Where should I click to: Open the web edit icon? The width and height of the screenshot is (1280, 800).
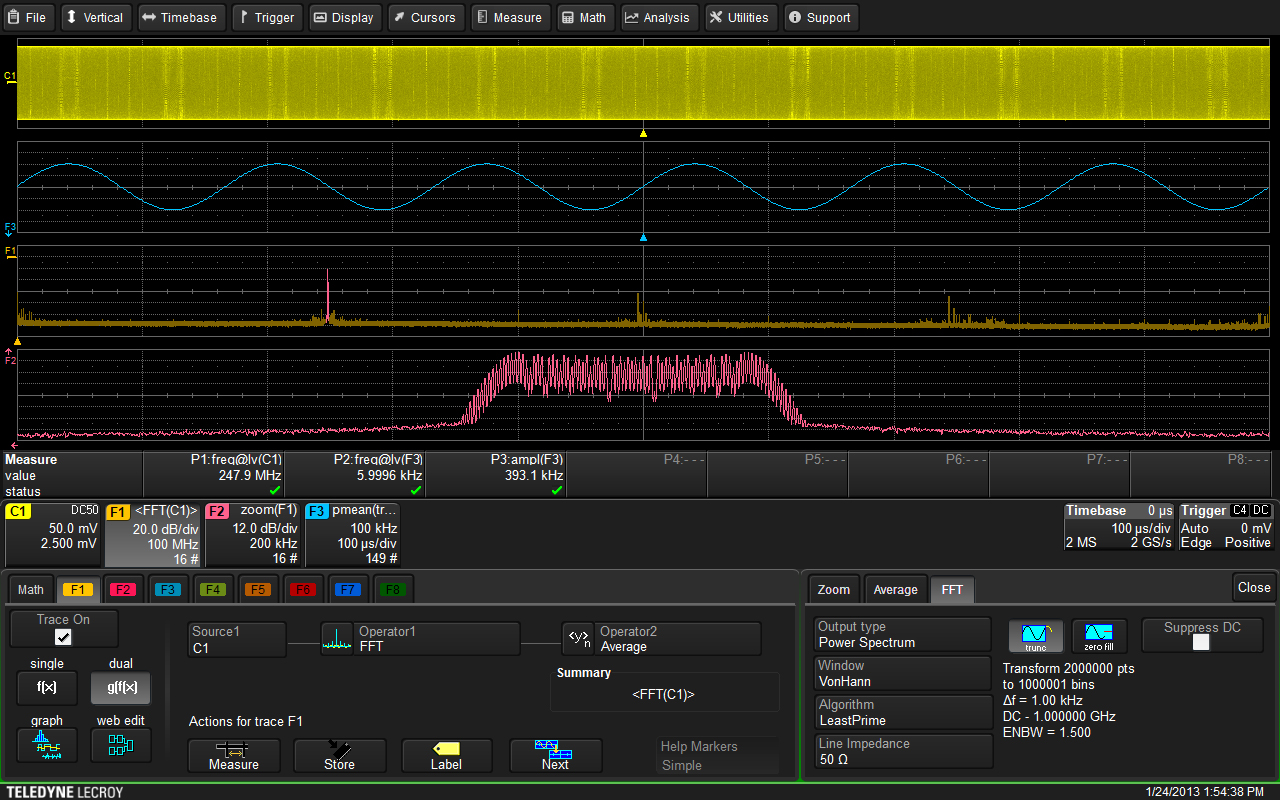point(120,744)
